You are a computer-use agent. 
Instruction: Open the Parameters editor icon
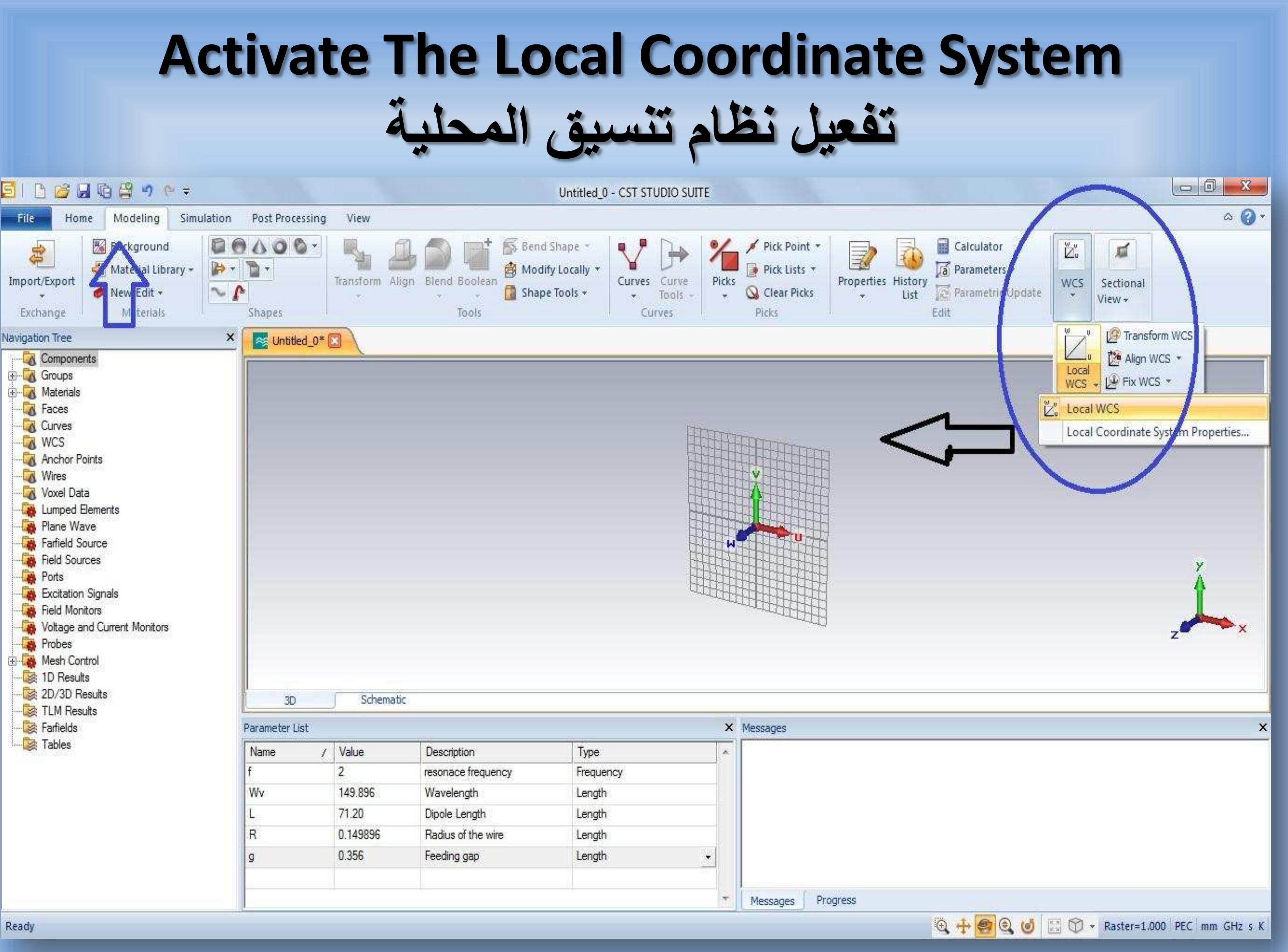coord(942,270)
